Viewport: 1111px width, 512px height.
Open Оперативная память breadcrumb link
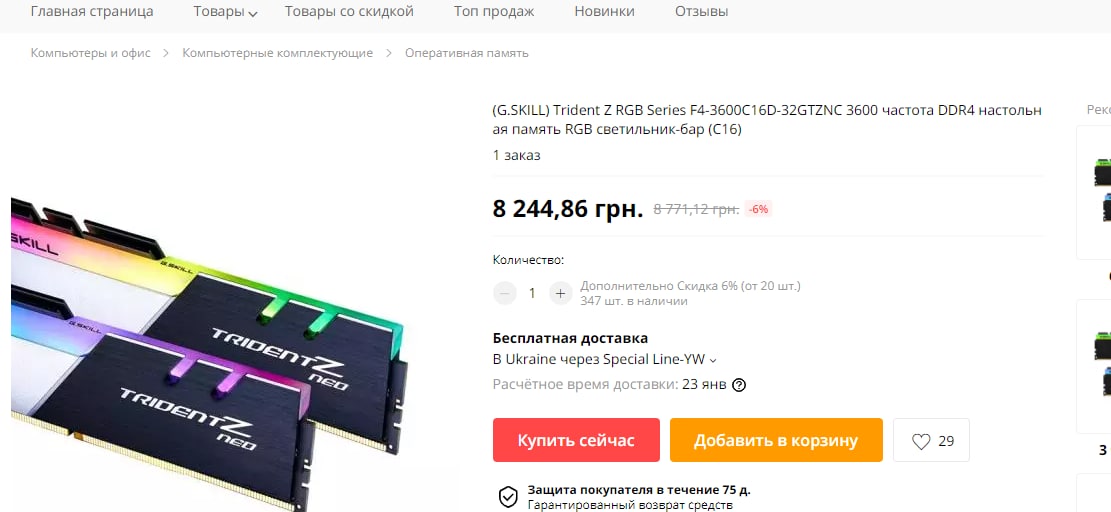click(x=467, y=53)
